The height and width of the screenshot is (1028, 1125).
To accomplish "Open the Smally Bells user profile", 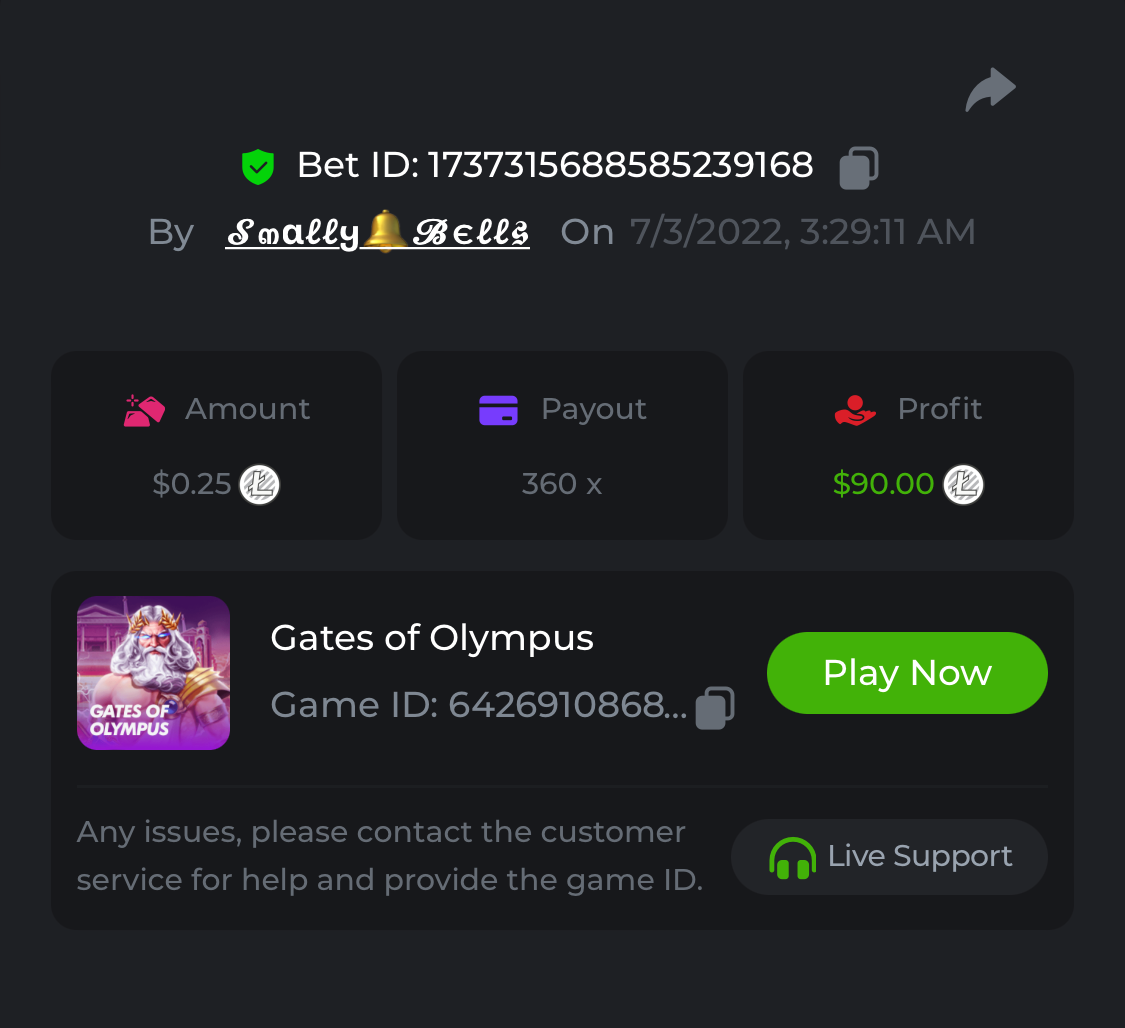I will pos(377,233).
